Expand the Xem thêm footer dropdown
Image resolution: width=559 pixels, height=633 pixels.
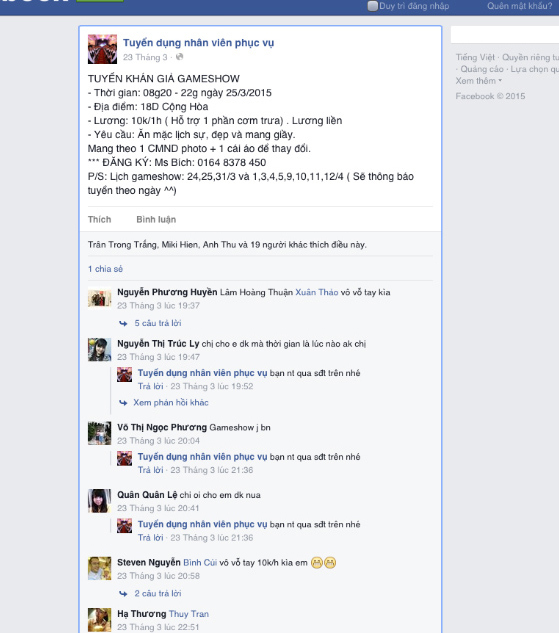479,81
